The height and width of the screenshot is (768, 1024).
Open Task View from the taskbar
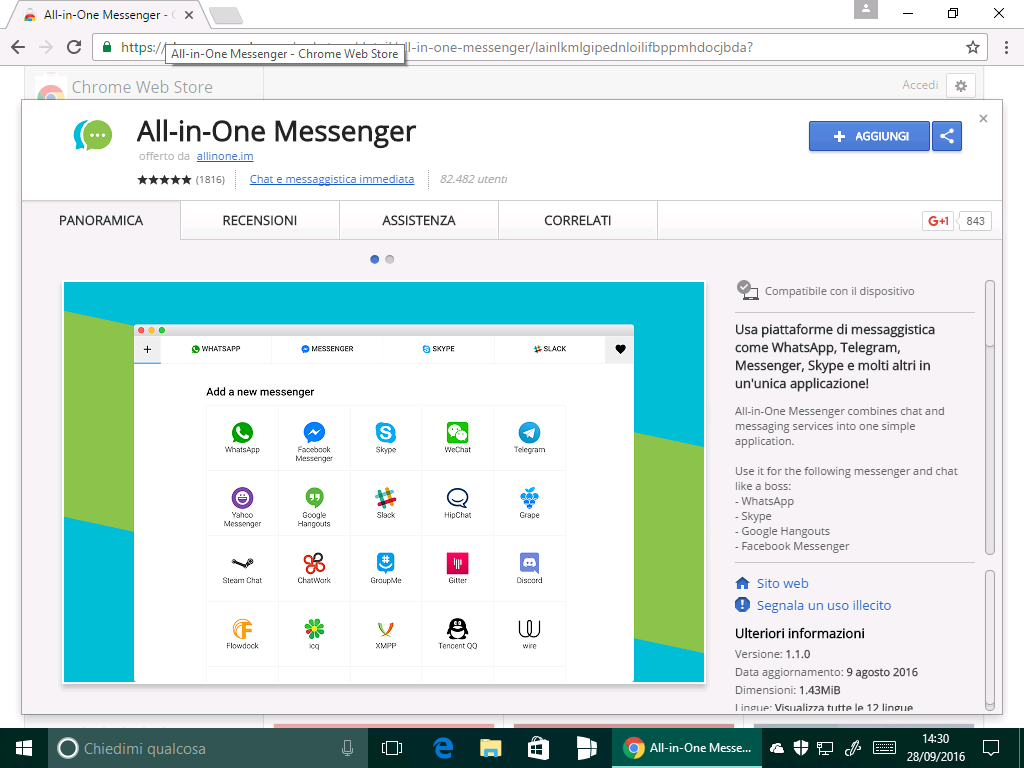pyautogui.click(x=392, y=748)
